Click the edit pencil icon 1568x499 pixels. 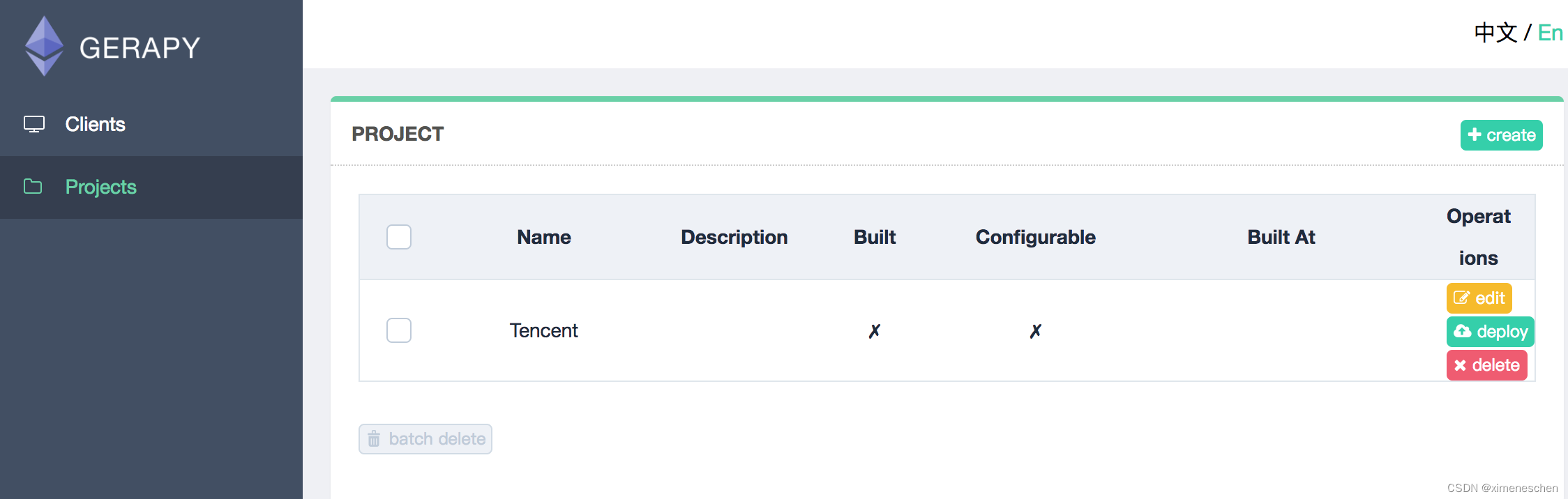point(1461,298)
